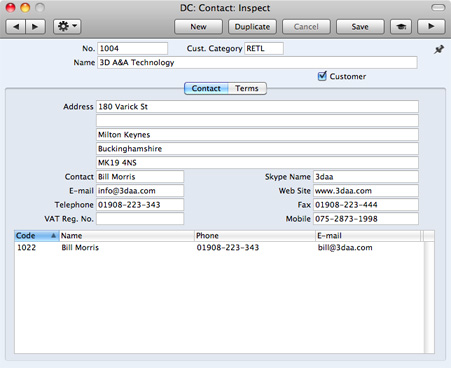The height and width of the screenshot is (368, 451).
Task: Click the Duplicate button
Action: [252, 27]
